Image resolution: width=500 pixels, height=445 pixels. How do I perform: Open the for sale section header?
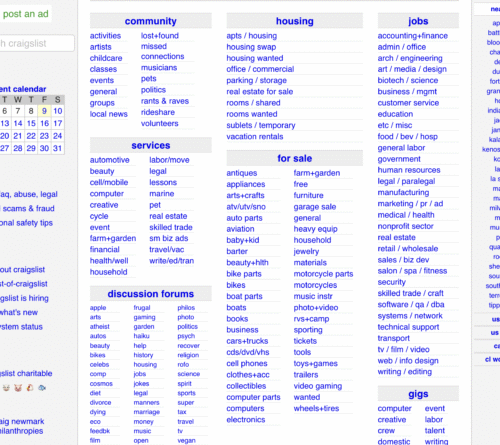[x=295, y=158]
